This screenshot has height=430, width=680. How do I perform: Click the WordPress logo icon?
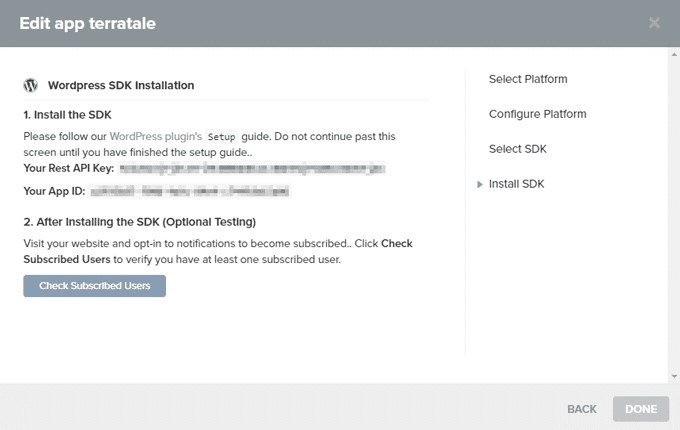click(30, 85)
